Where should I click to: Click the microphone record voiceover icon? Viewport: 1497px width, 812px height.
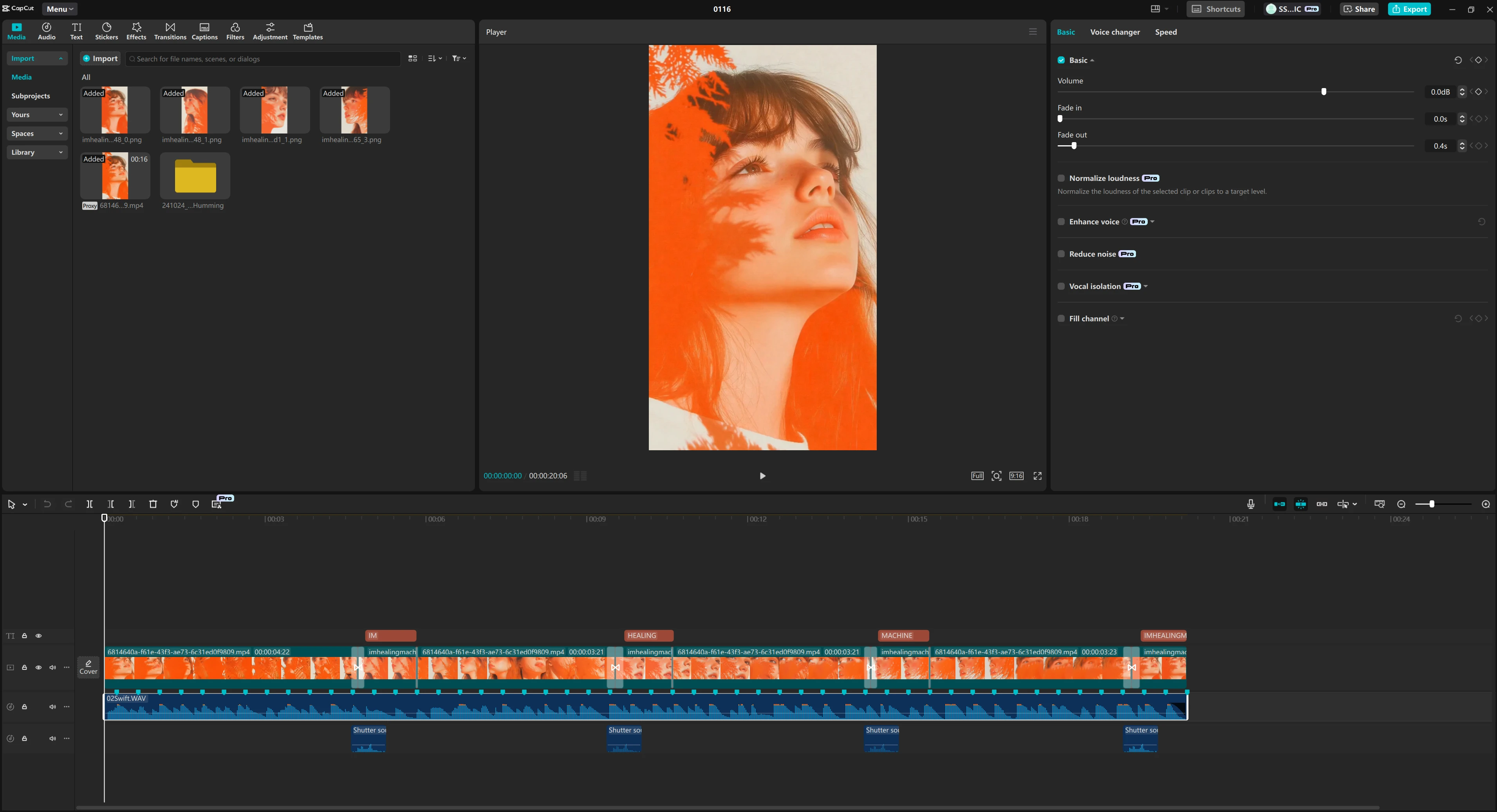coord(1251,504)
